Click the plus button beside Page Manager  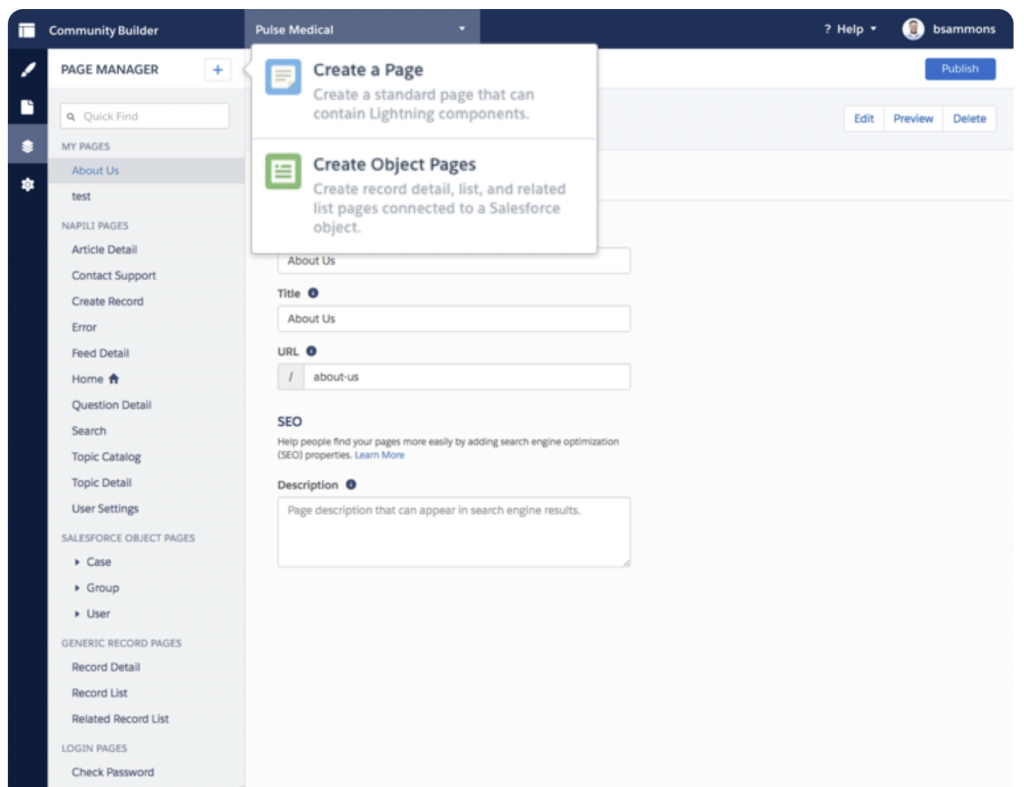tap(217, 70)
